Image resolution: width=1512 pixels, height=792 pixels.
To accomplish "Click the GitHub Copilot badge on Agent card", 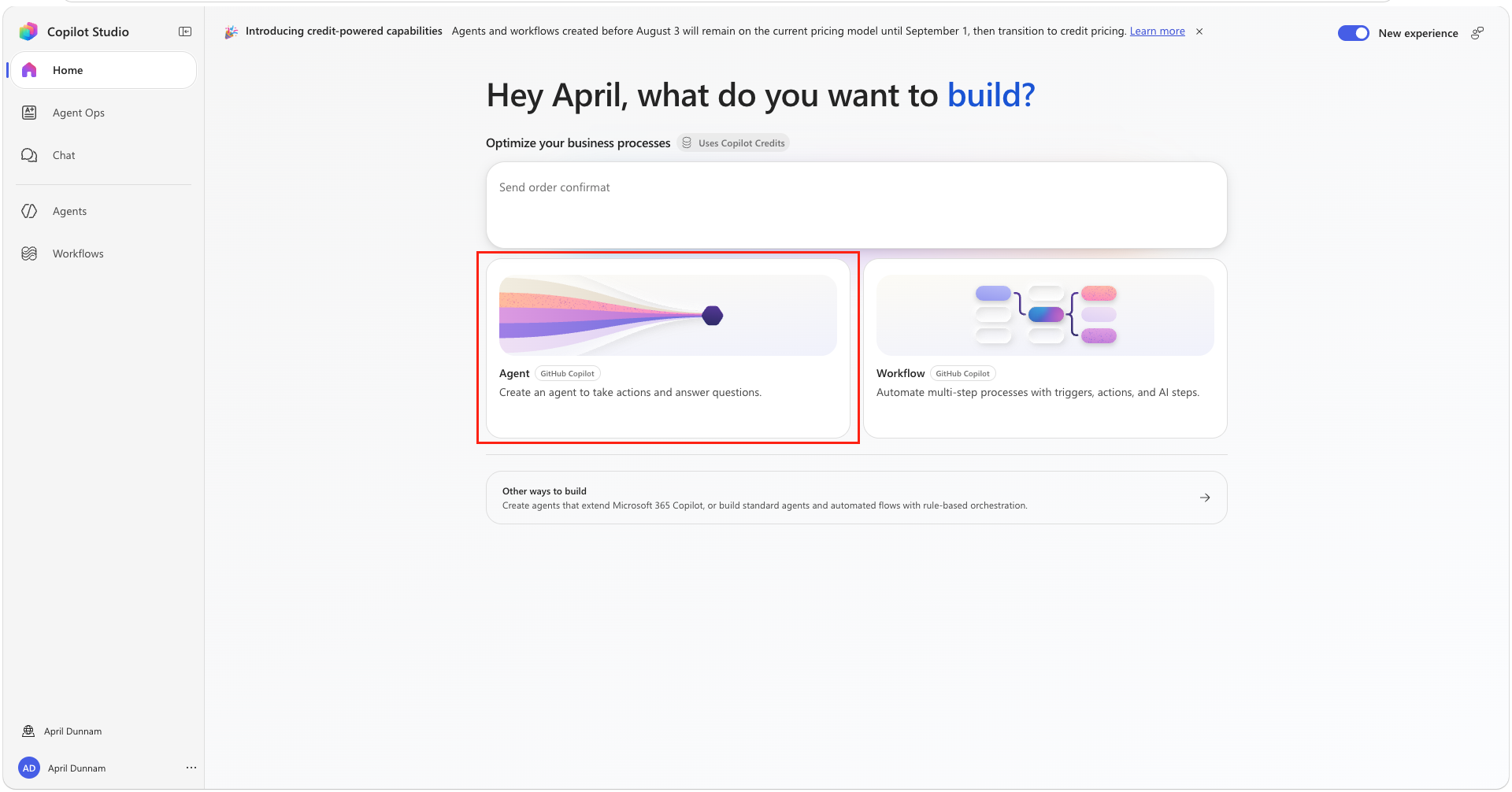I will pyautogui.click(x=567, y=374).
